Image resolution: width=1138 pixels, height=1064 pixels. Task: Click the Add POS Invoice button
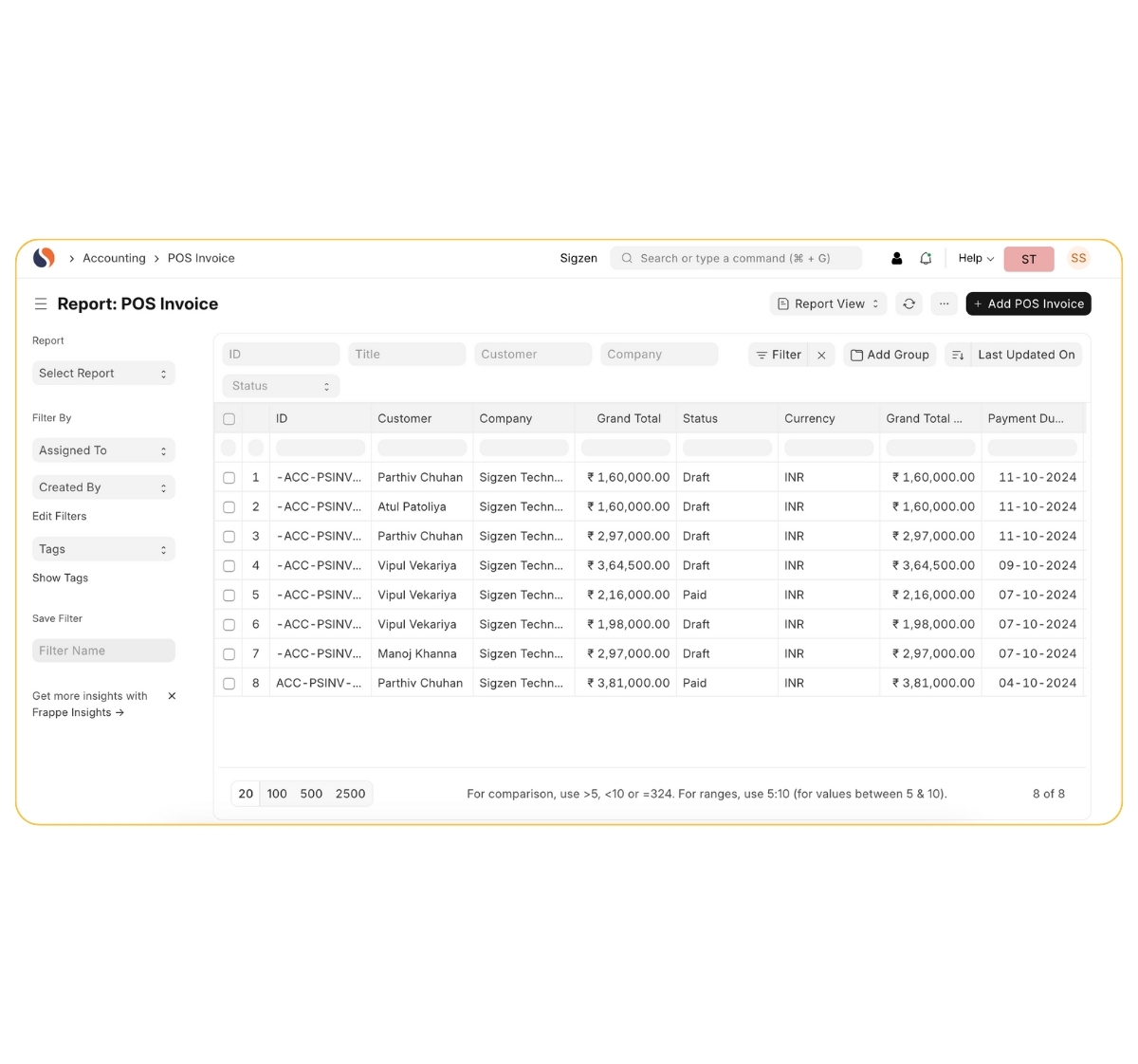pos(1028,304)
